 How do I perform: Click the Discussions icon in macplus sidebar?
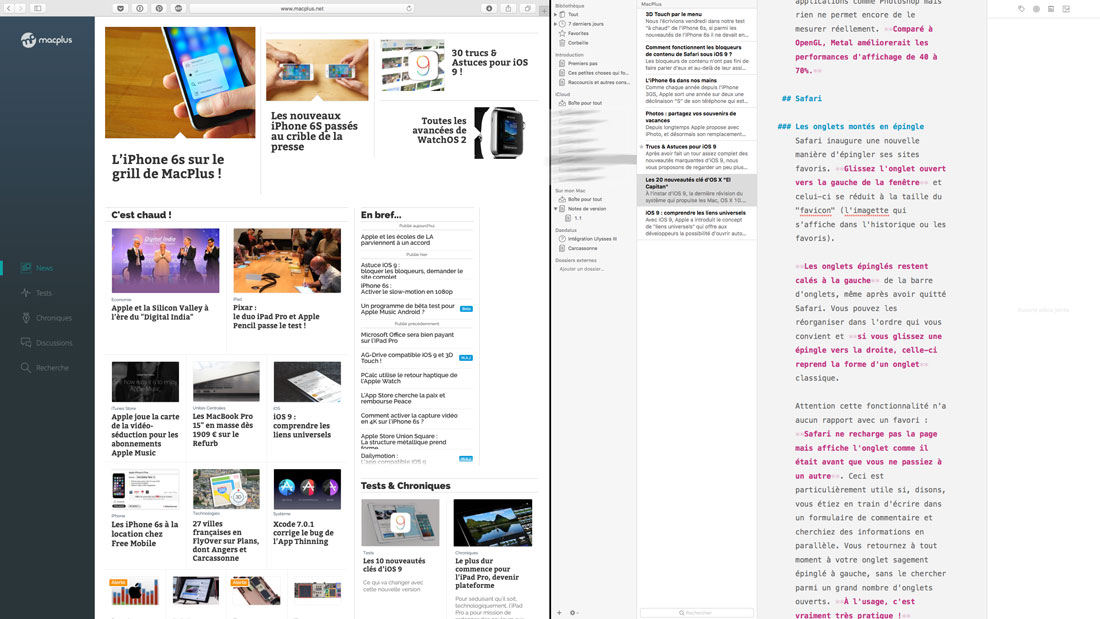point(26,342)
